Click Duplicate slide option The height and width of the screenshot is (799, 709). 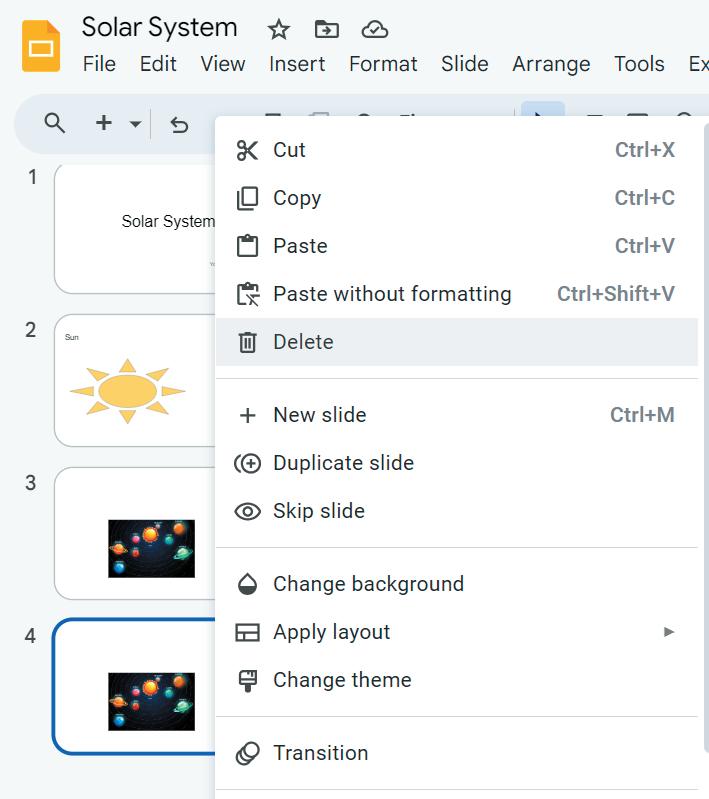[x=343, y=463]
